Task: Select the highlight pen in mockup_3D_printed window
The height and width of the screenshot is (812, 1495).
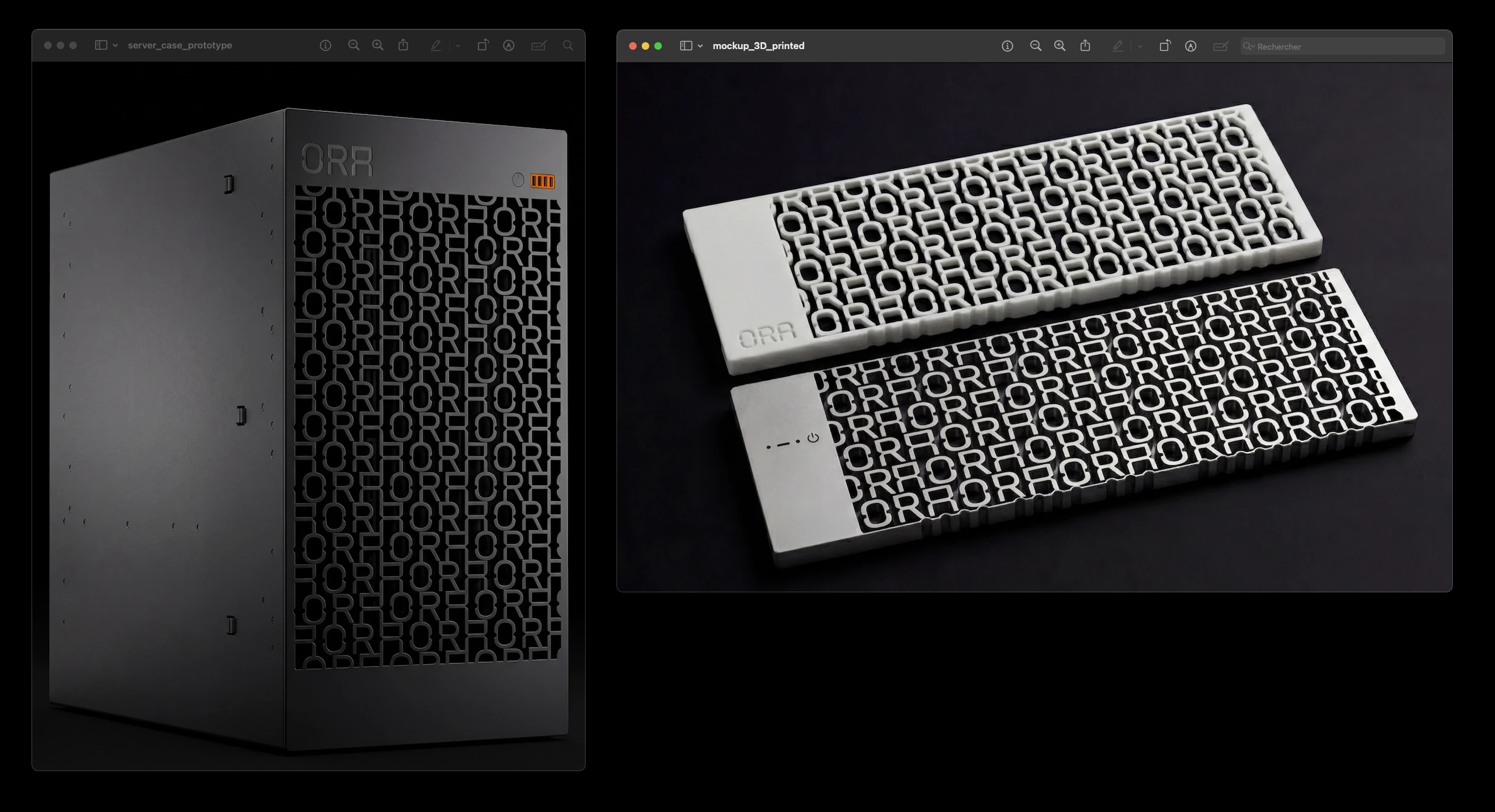Action: pos(1118,46)
